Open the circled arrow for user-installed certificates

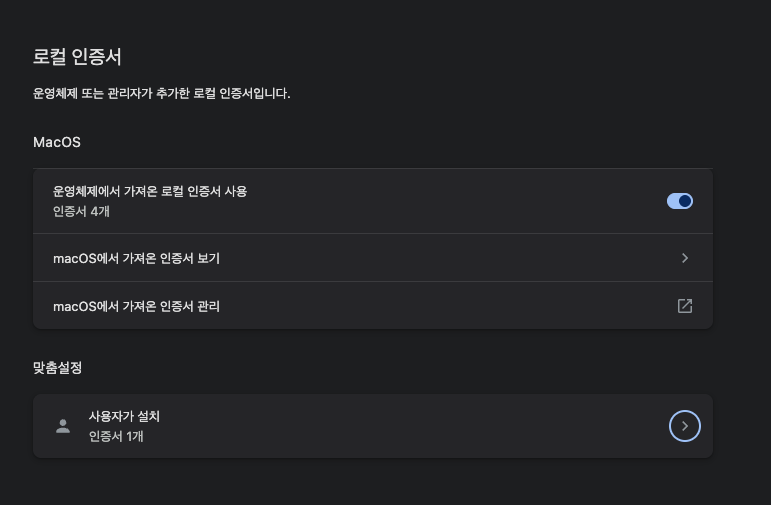tap(685, 426)
